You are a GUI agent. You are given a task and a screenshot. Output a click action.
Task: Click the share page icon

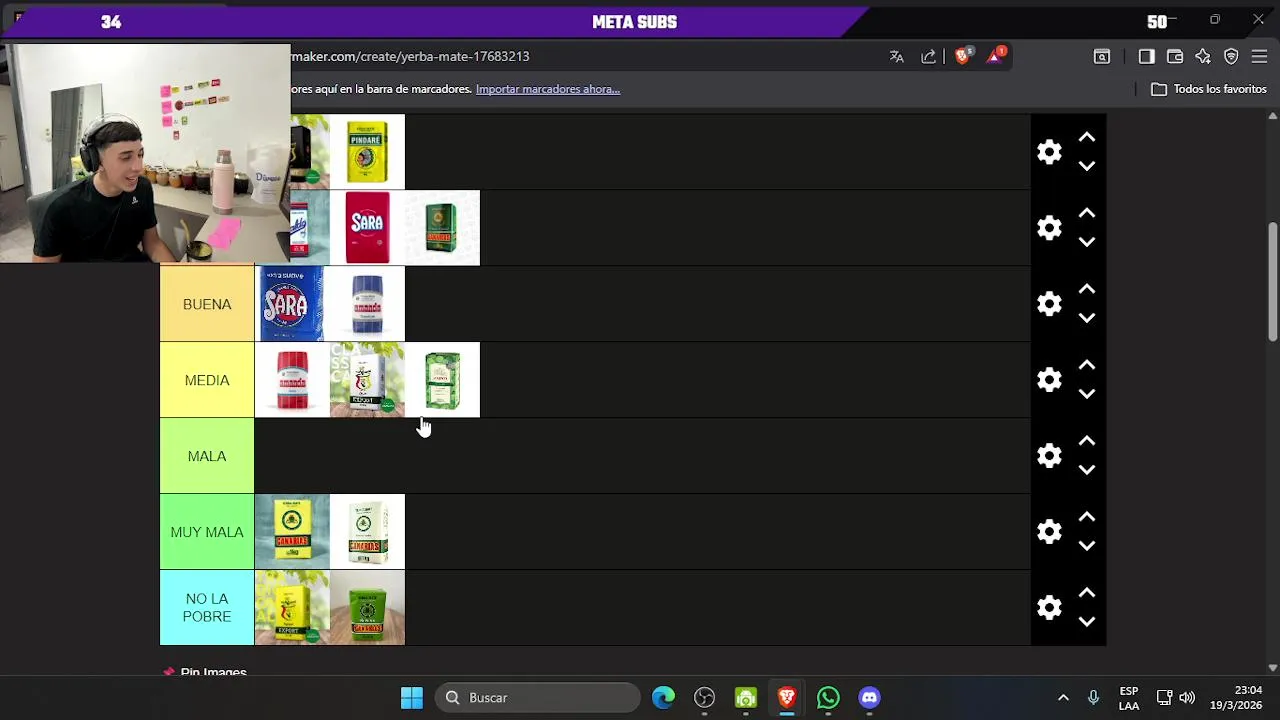[929, 57]
